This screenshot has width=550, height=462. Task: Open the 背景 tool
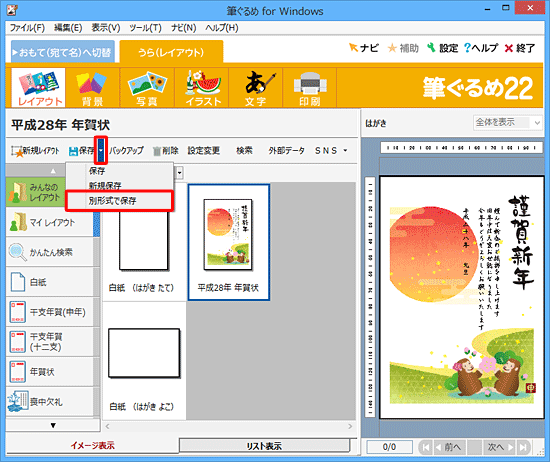point(93,87)
